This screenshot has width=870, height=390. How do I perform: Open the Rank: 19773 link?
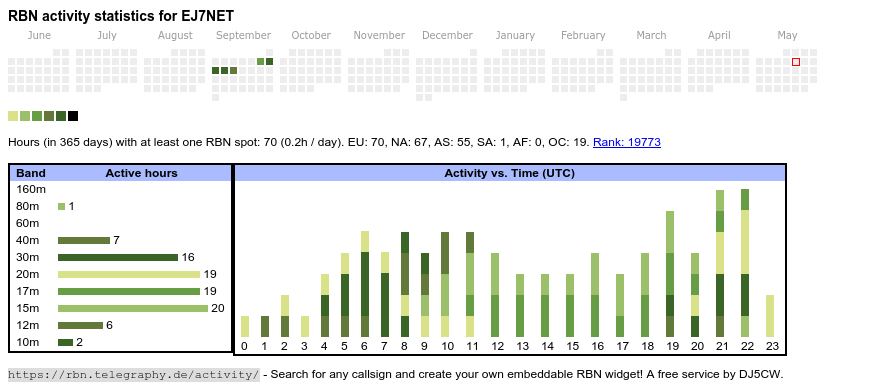(x=626, y=142)
